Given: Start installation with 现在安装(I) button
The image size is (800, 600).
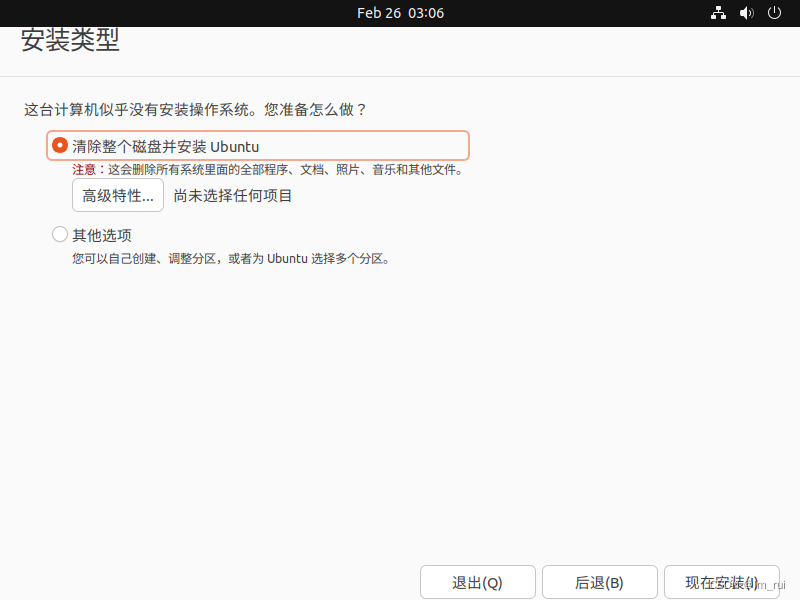Looking at the screenshot, I should coord(722,582).
